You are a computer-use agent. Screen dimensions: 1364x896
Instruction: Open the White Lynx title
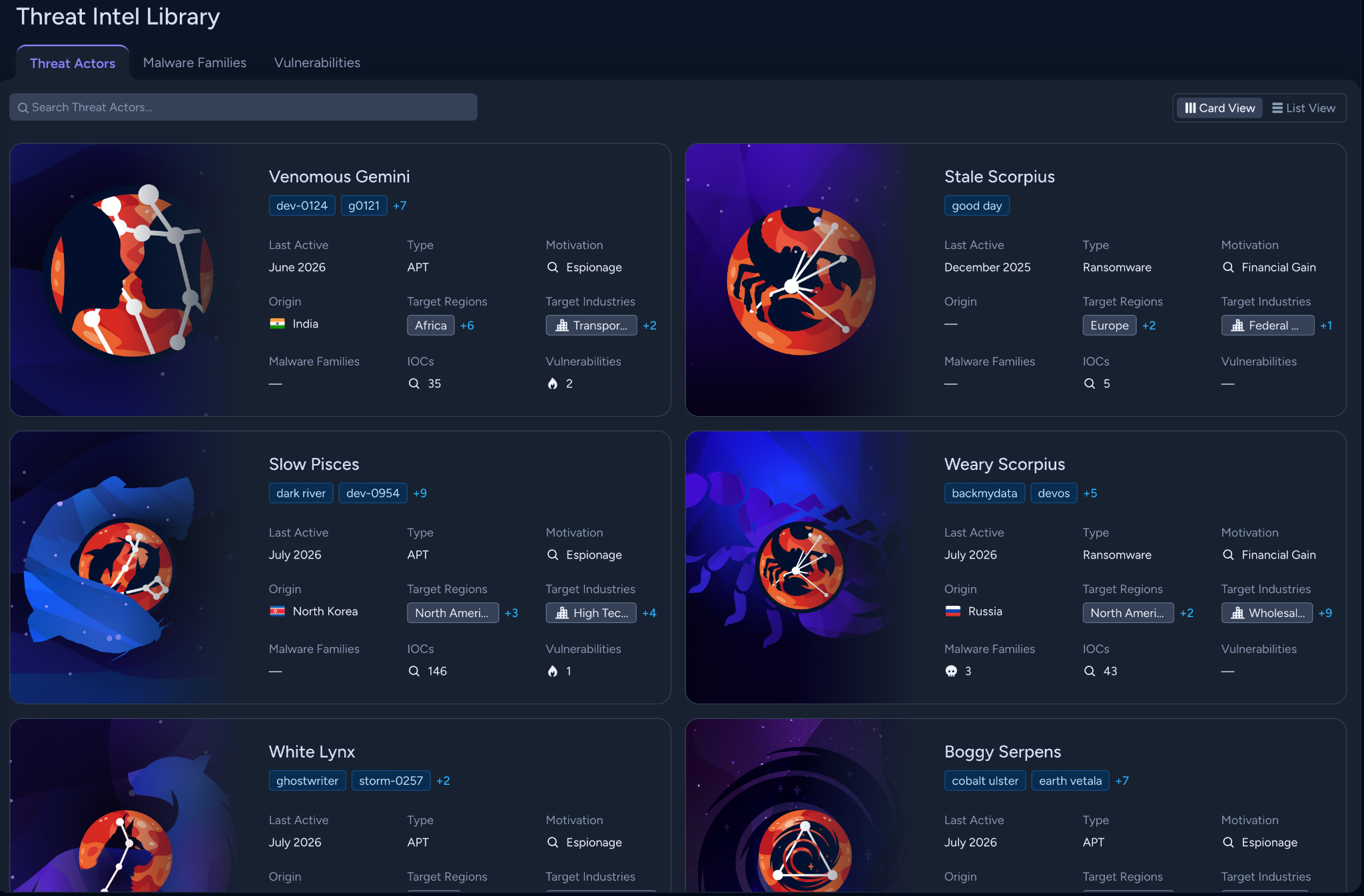click(312, 752)
